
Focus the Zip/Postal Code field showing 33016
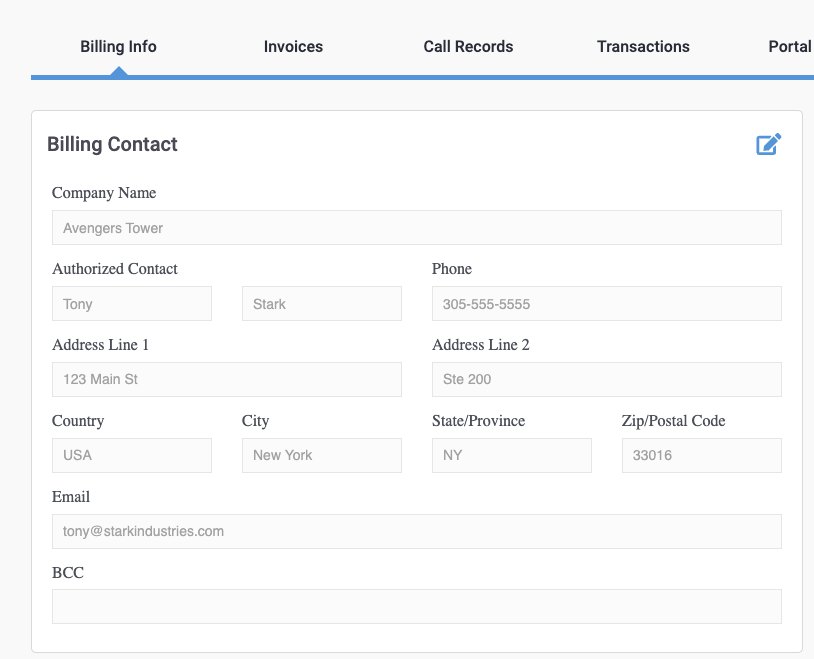[702, 455]
